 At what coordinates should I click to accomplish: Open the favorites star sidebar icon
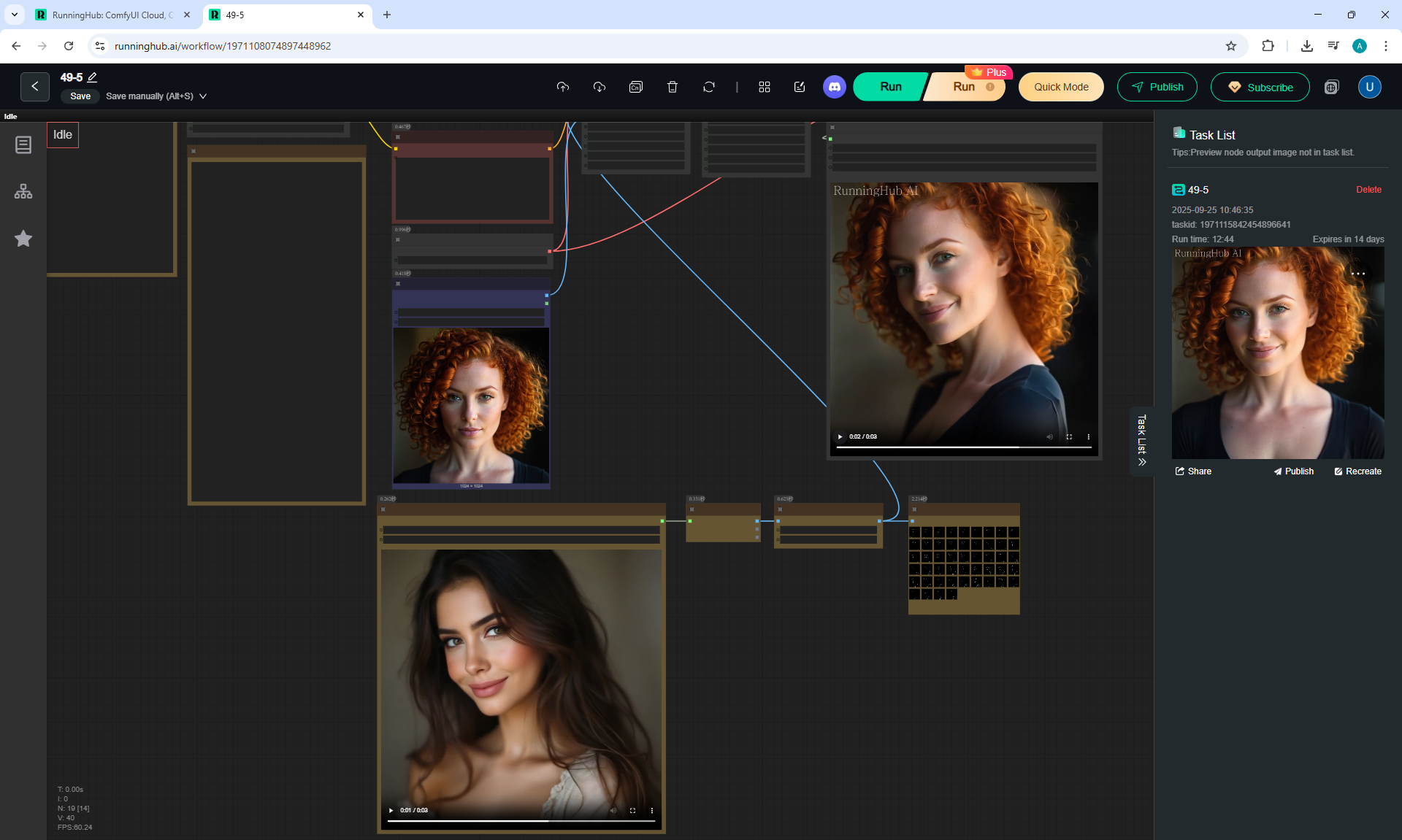click(23, 239)
